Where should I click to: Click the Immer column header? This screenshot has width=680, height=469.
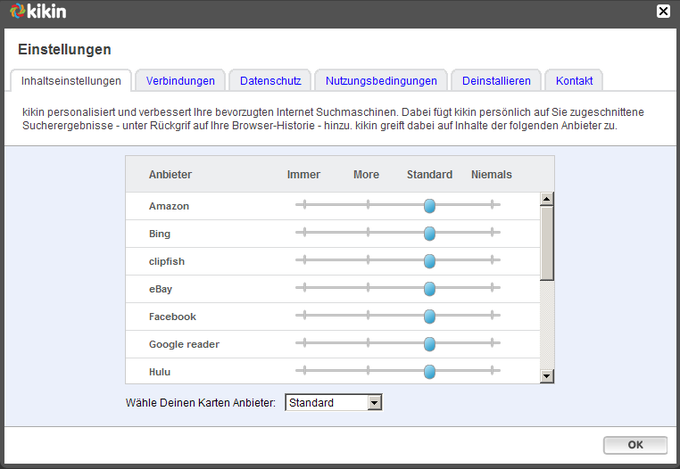coord(304,174)
